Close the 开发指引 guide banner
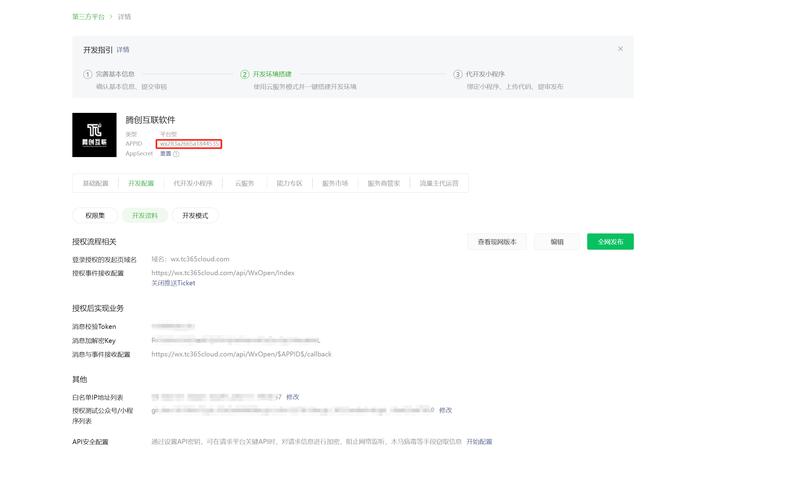Viewport: 785px width, 500px height. pos(620,49)
